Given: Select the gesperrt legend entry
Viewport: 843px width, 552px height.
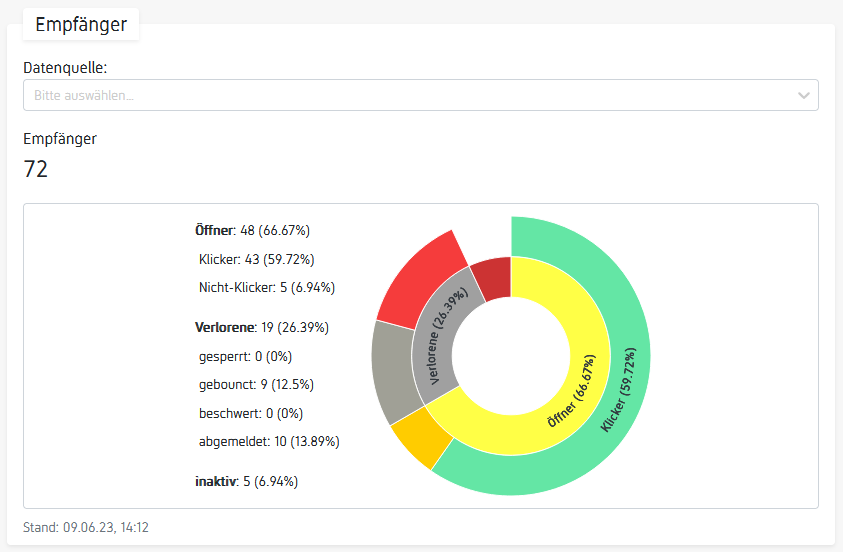Looking at the screenshot, I should click(245, 356).
